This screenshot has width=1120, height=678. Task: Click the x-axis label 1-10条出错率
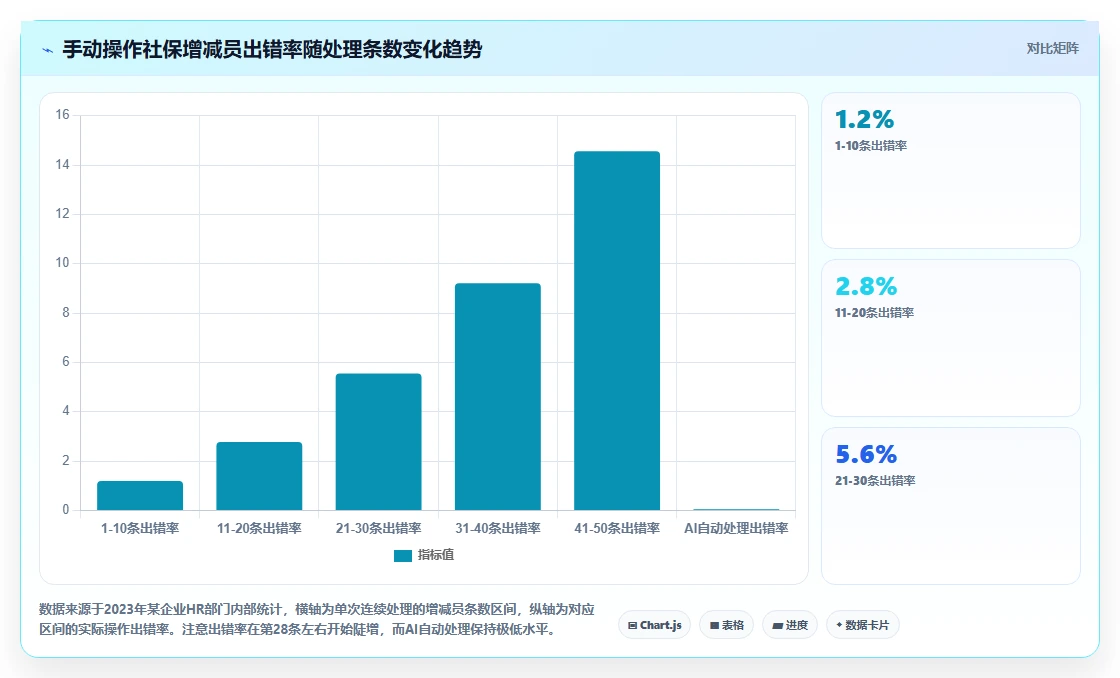(140, 528)
